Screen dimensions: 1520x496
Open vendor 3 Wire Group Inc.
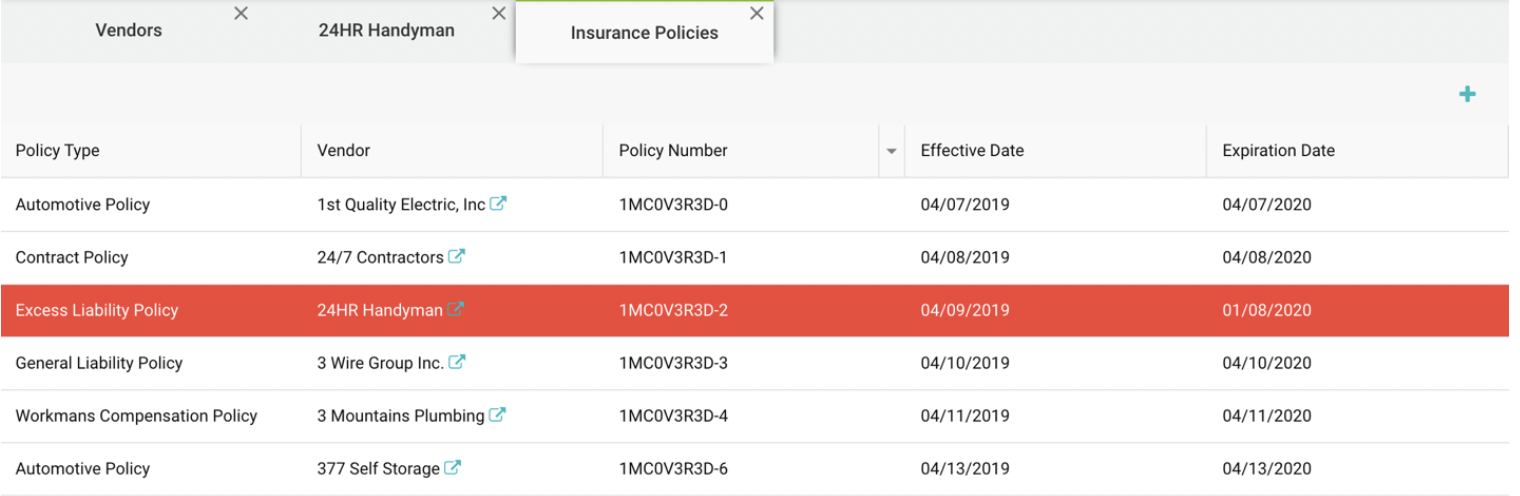pyautogui.click(x=380, y=363)
